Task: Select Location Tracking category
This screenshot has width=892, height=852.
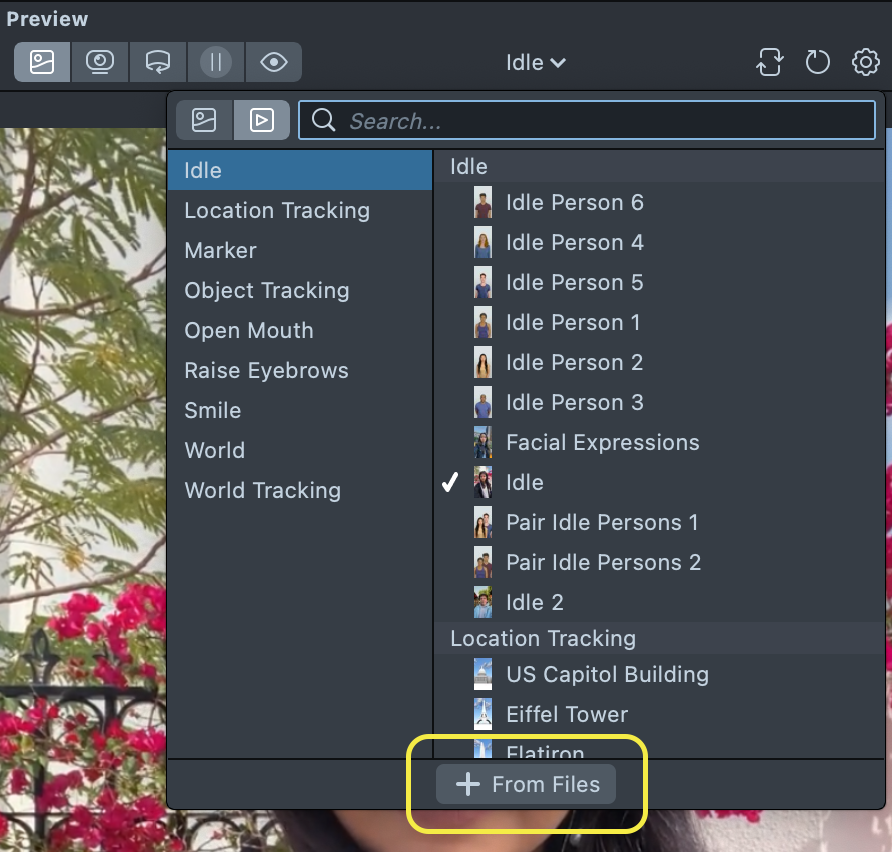Action: click(x=277, y=211)
